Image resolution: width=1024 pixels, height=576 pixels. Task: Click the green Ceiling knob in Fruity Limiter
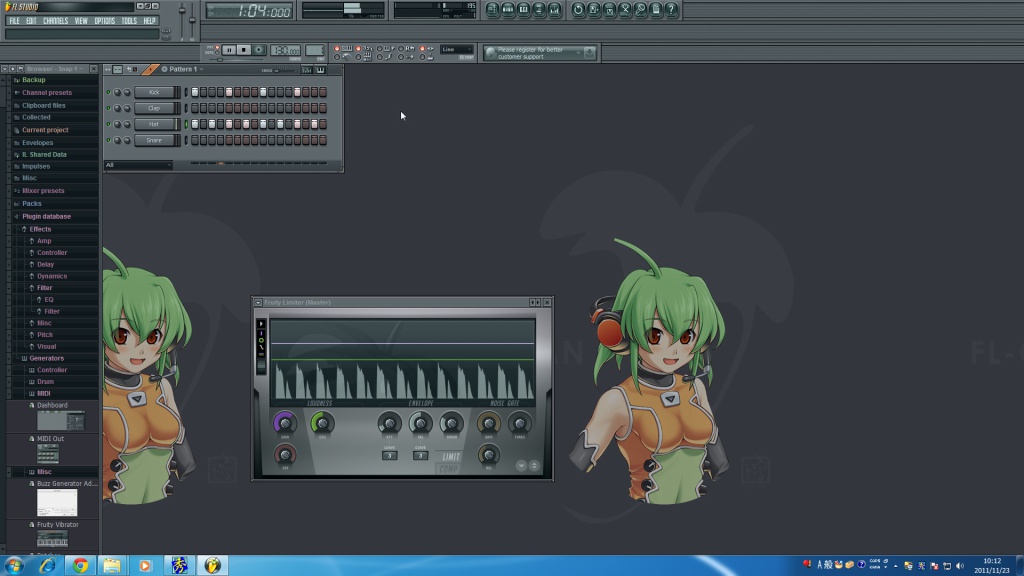click(x=322, y=423)
